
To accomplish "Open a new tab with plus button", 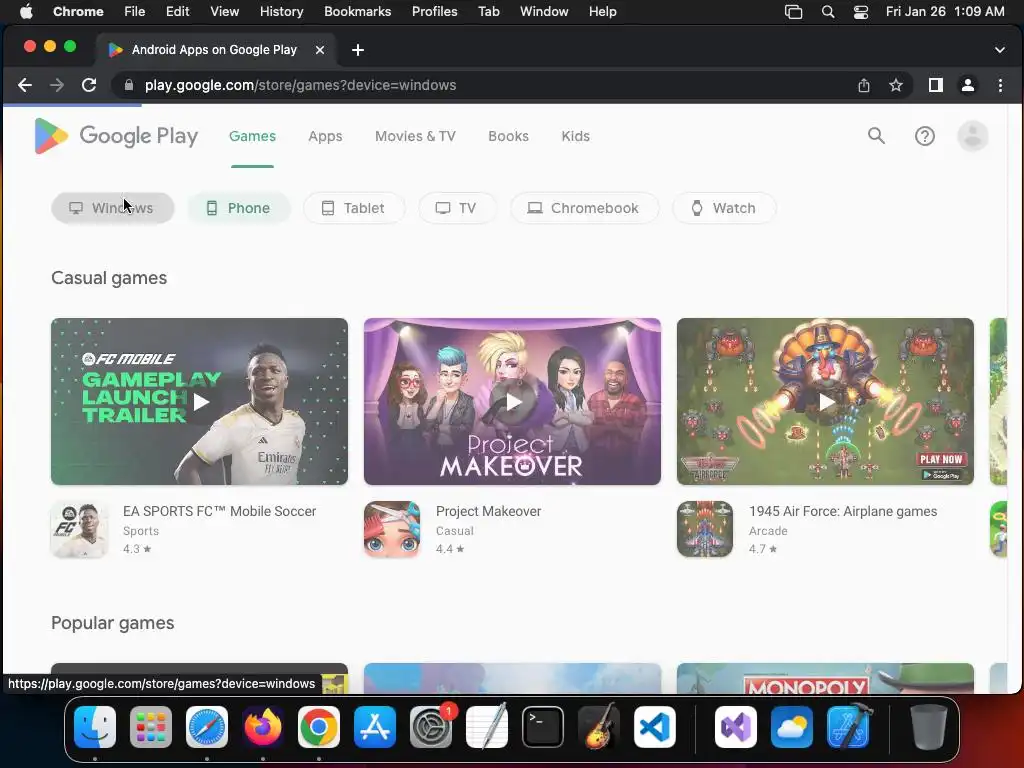I will click(357, 50).
